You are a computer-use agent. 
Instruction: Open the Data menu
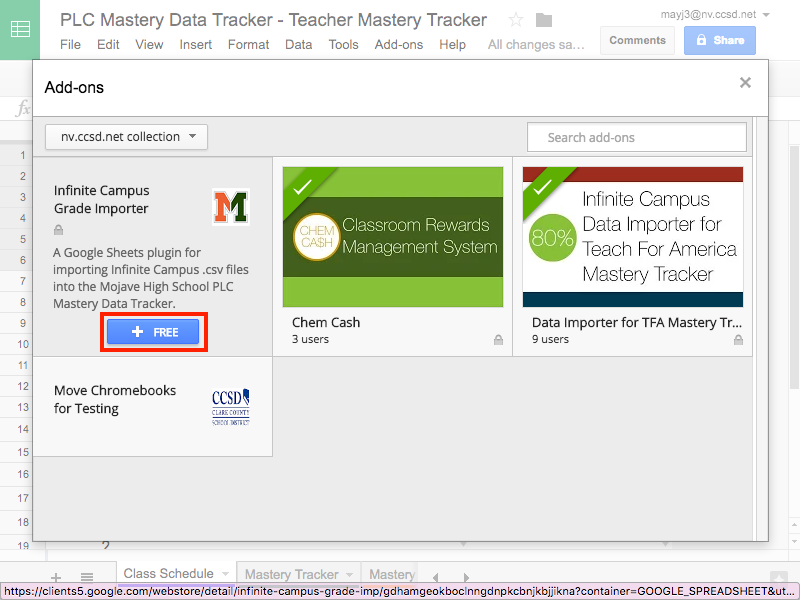coord(298,45)
